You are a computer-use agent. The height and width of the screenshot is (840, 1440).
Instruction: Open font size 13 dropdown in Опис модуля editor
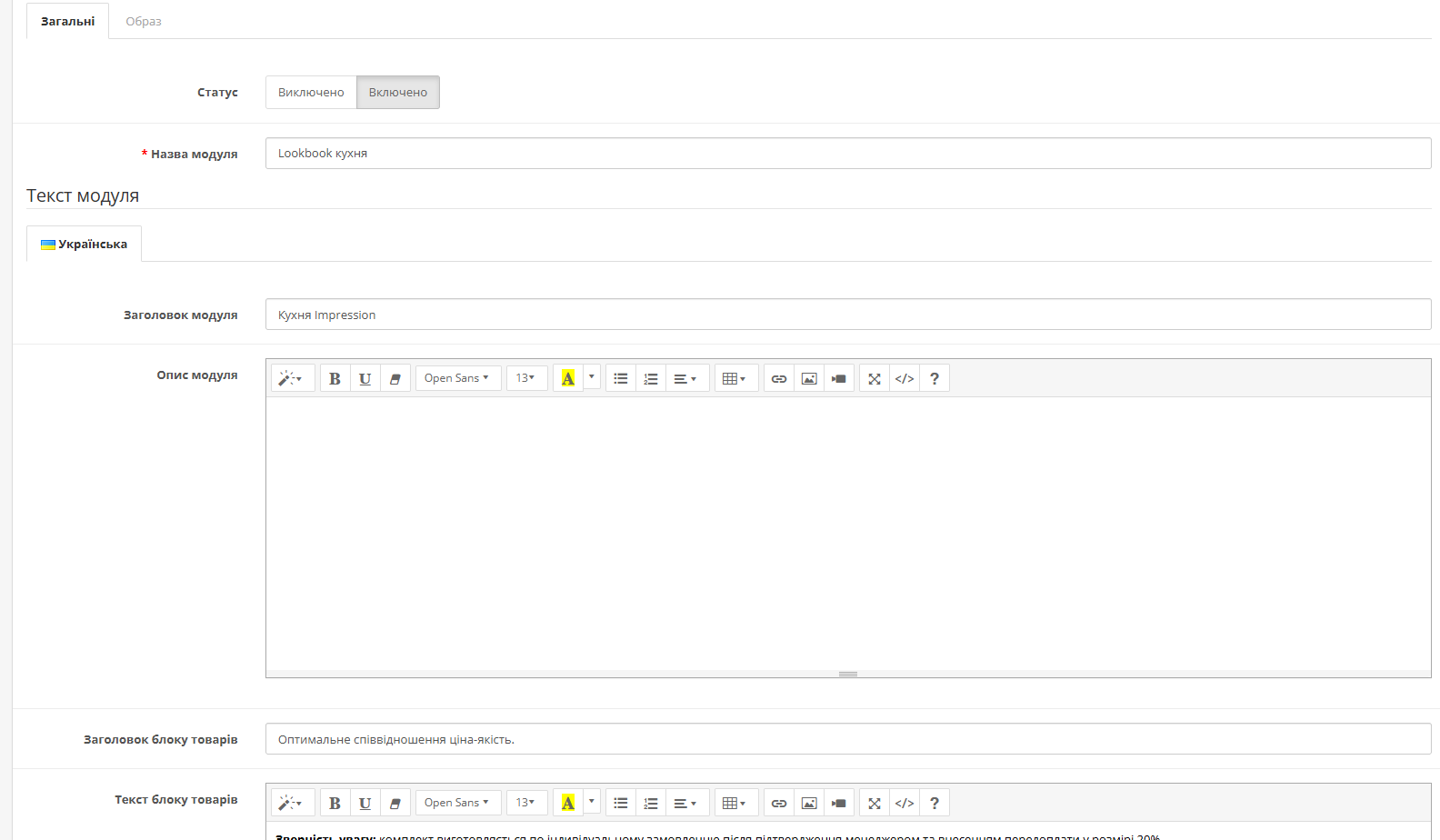click(527, 378)
